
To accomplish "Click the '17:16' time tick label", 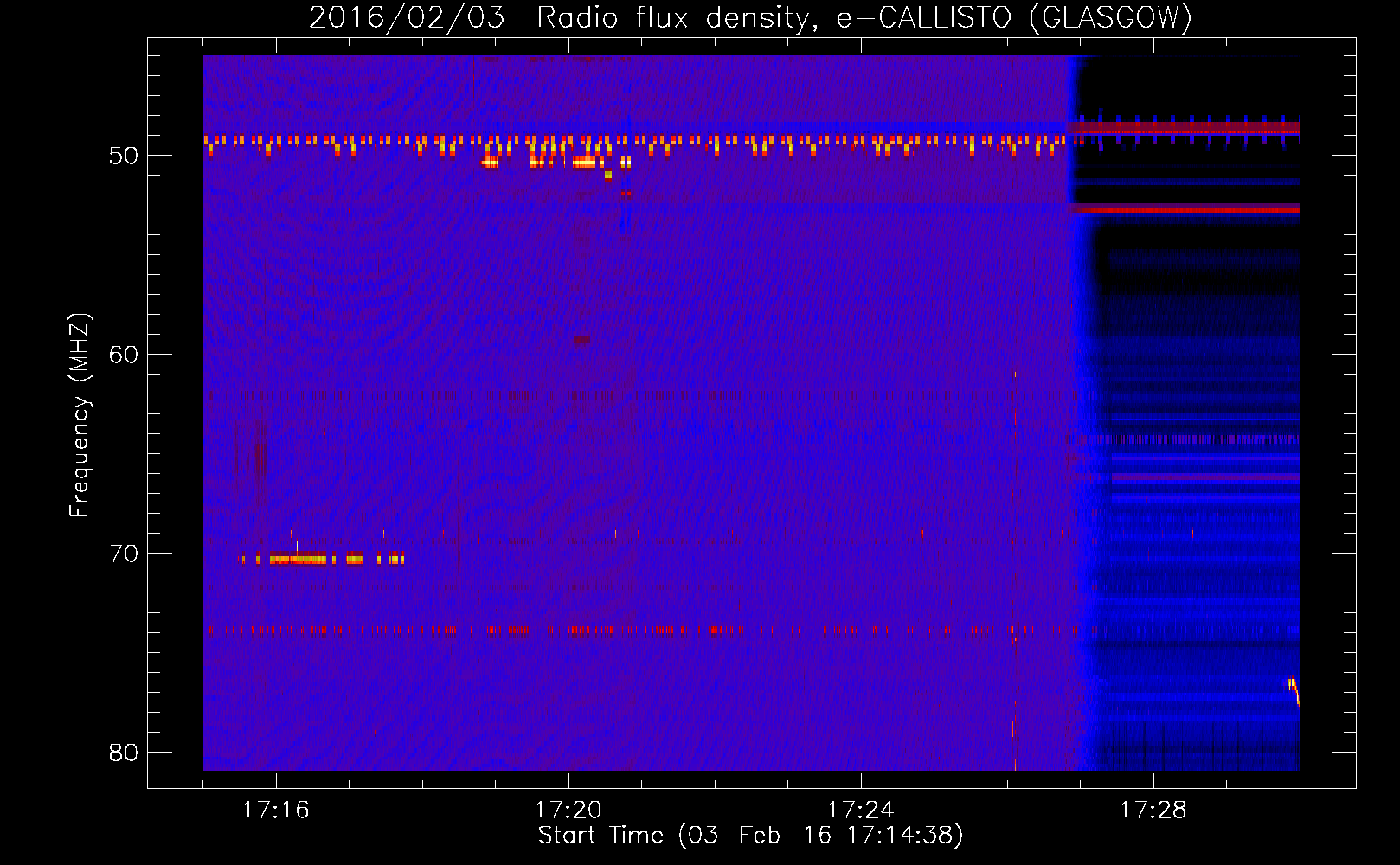I will click(275, 811).
